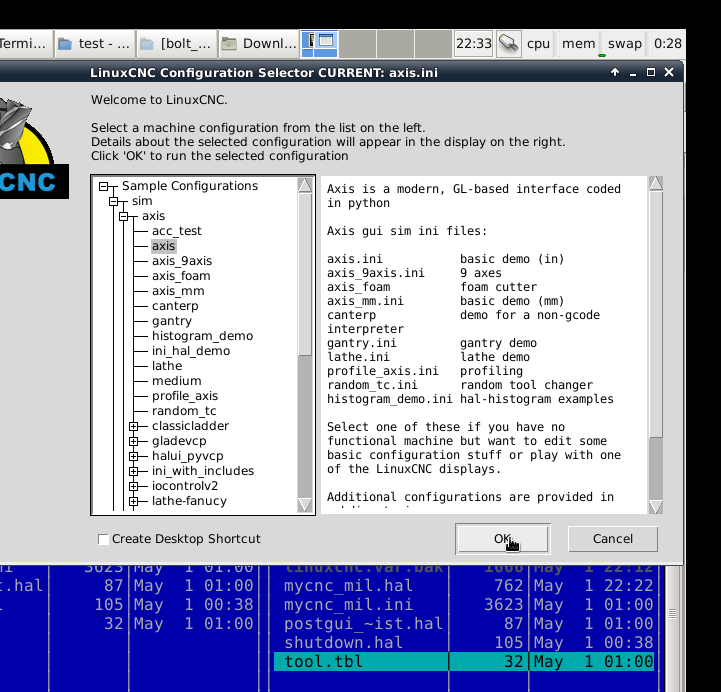The width and height of the screenshot is (721, 692).
Task: Switch to the first workspace in pager
Action: coord(320,44)
